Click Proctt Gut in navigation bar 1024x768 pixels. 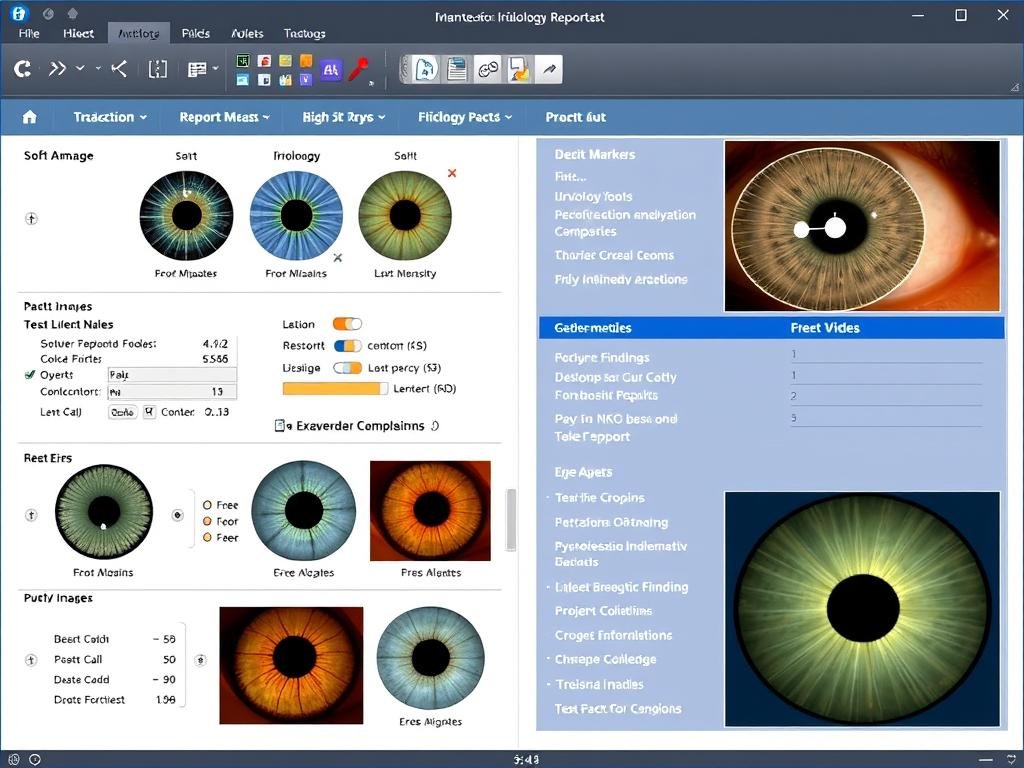575,117
